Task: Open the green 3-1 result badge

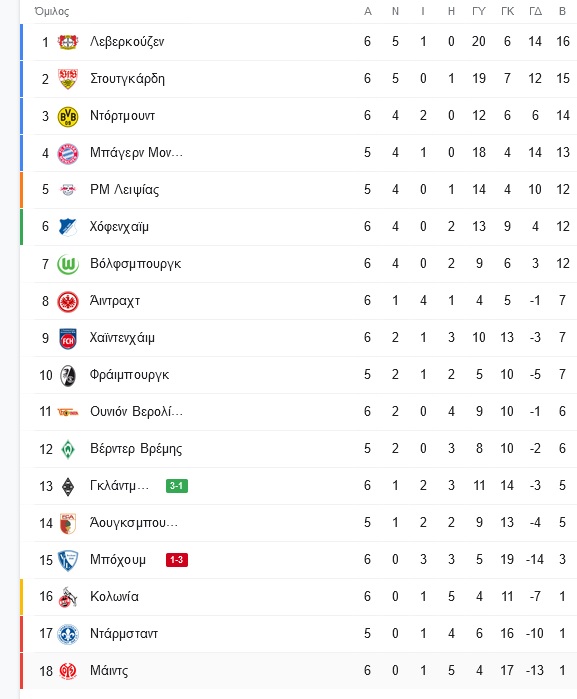Action: point(177,485)
